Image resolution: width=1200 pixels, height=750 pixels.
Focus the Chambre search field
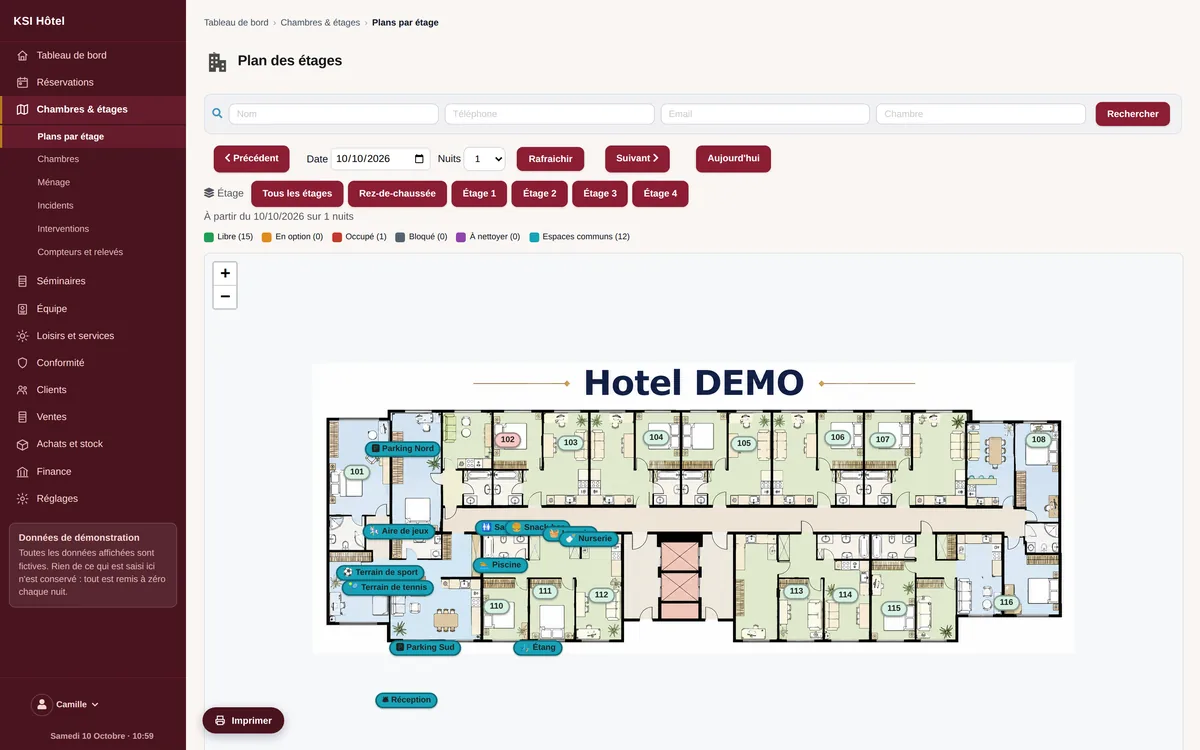(x=981, y=114)
